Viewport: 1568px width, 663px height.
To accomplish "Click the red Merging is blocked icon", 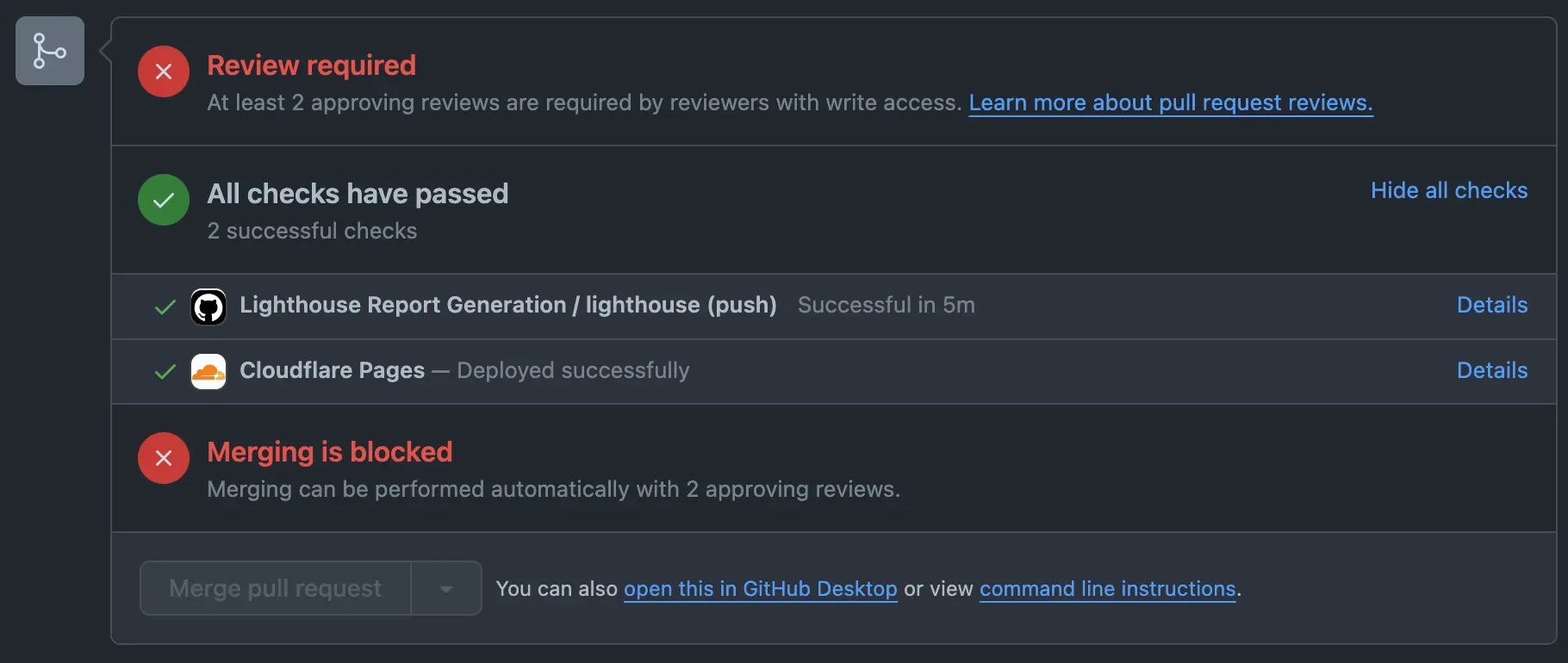I will pyautogui.click(x=163, y=457).
